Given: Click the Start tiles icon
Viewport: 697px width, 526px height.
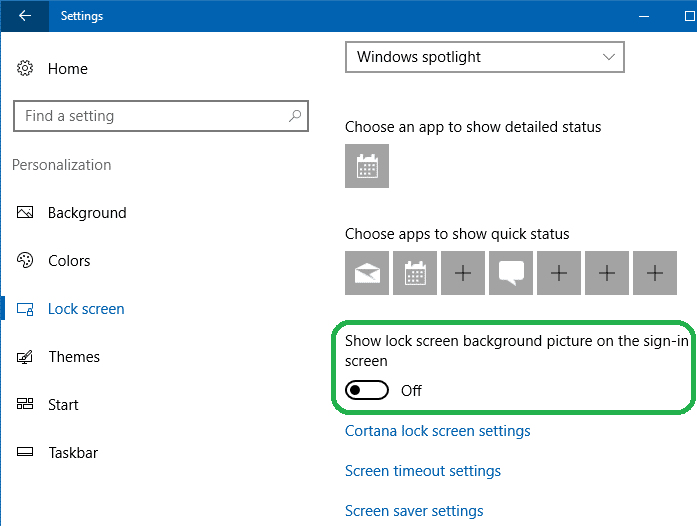Looking at the screenshot, I should pos(25,404).
